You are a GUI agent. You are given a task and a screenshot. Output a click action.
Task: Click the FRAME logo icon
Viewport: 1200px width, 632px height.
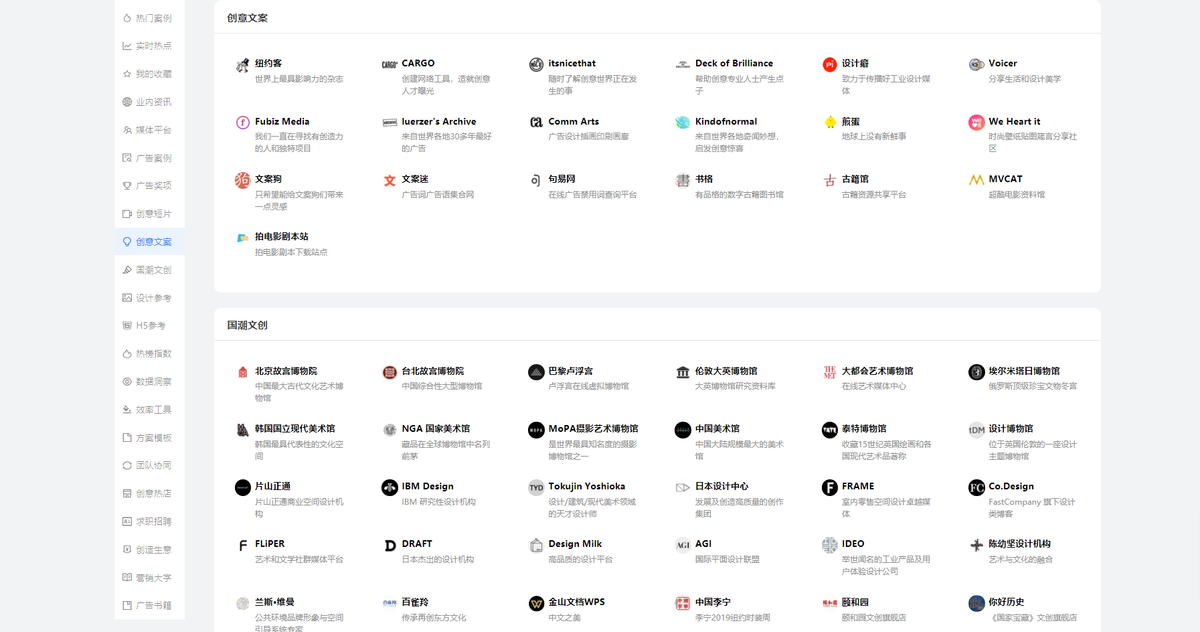(x=830, y=488)
